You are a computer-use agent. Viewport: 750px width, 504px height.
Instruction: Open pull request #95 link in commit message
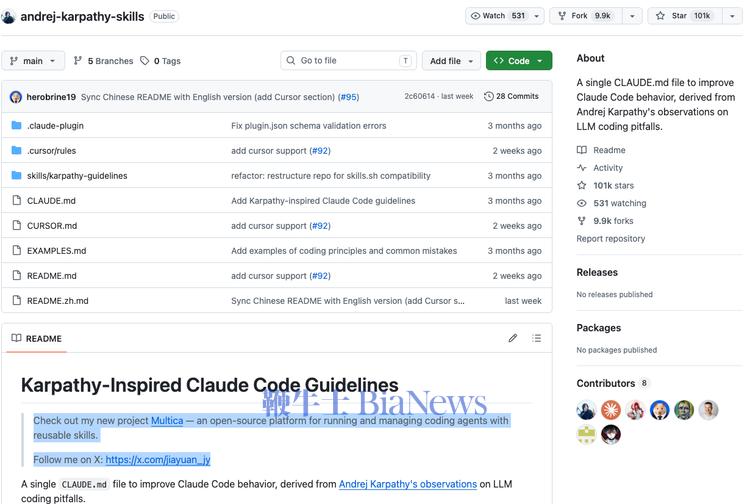click(x=349, y=97)
